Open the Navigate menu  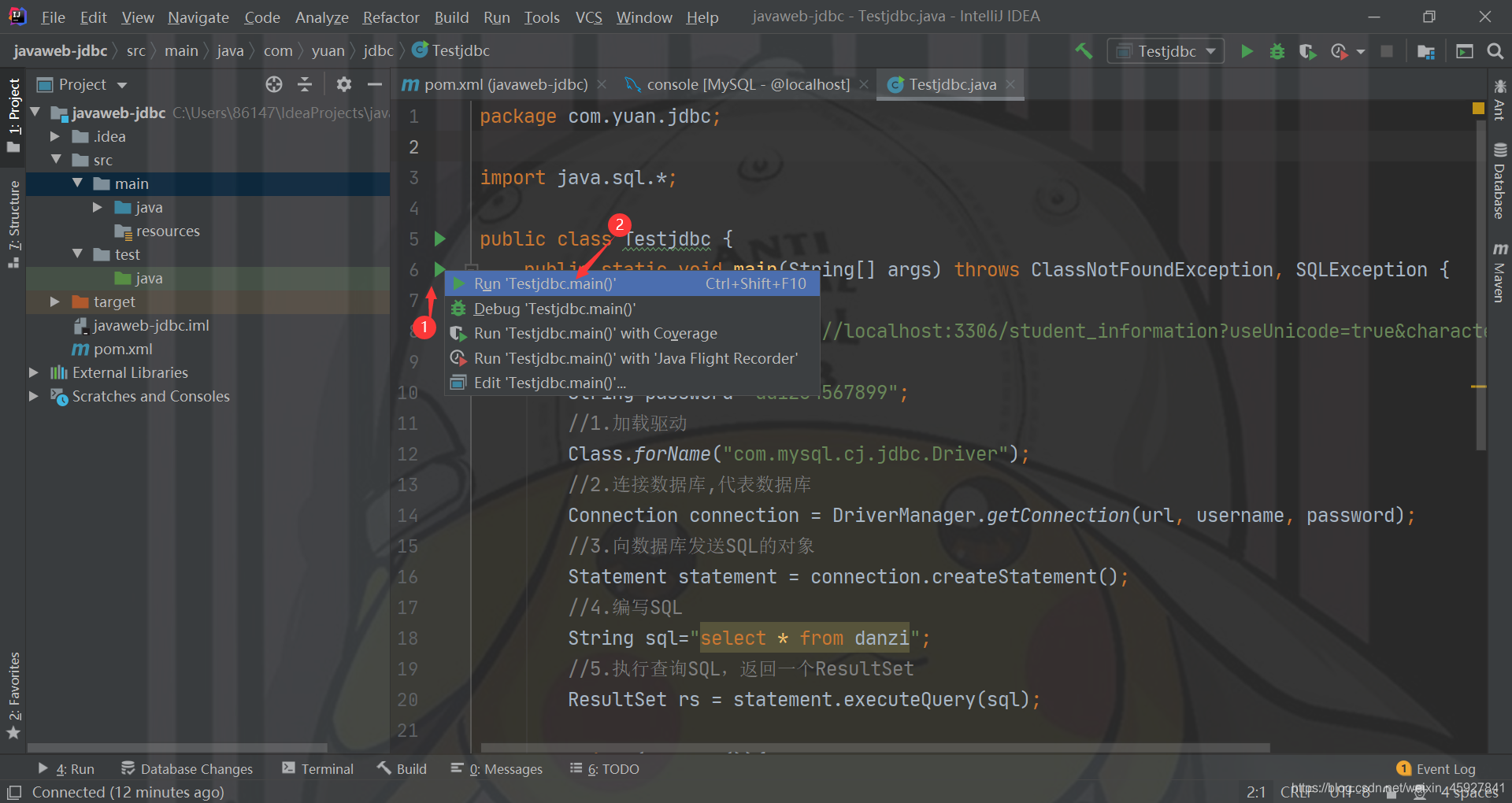(198, 17)
